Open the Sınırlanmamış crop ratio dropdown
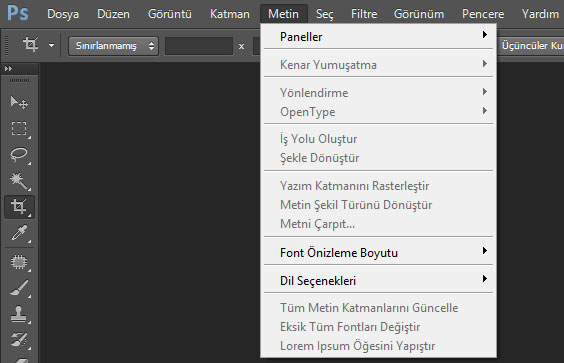 click(x=113, y=46)
